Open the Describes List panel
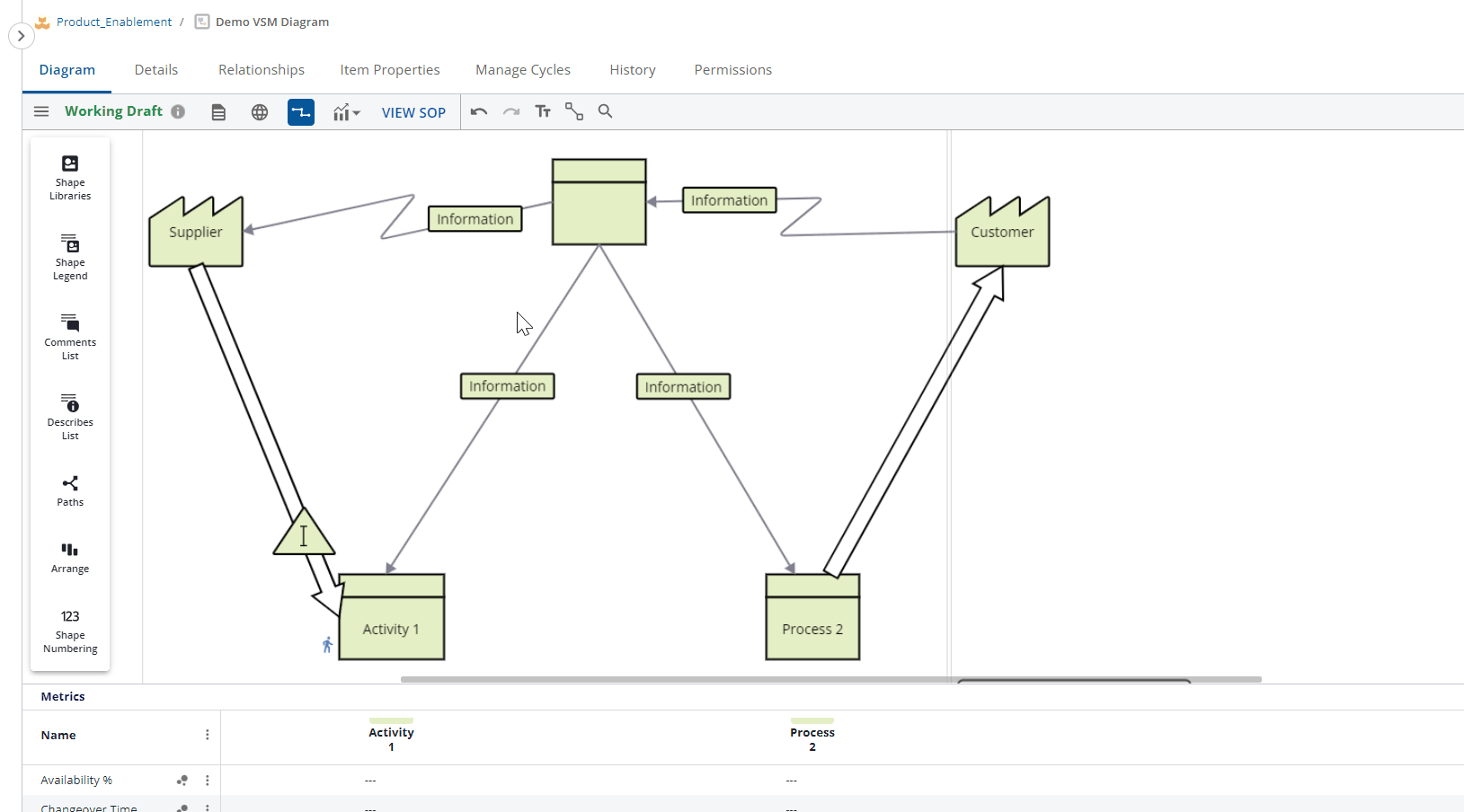This screenshot has width=1464, height=812. pos(70,417)
